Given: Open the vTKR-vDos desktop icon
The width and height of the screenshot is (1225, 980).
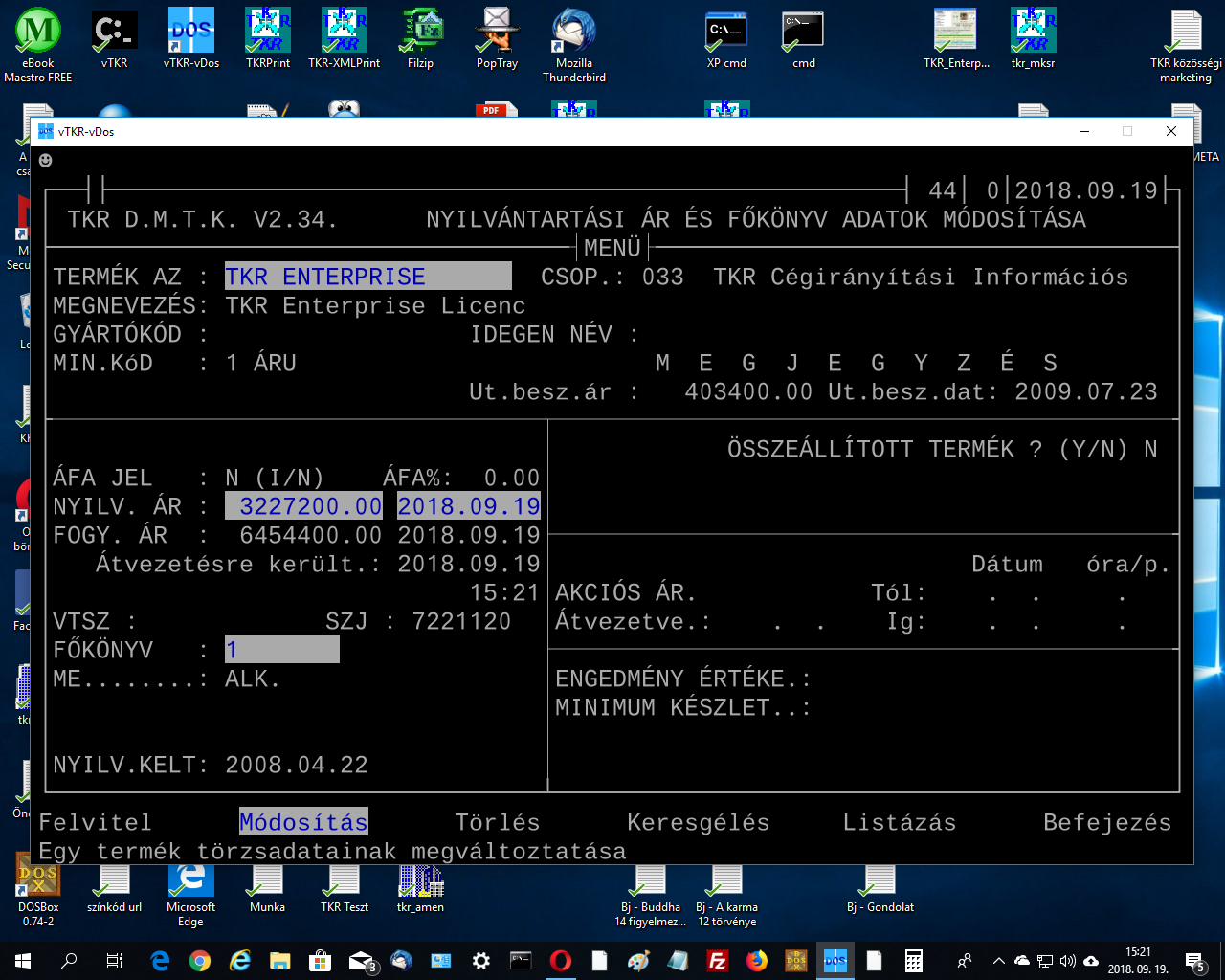Looking at the screenshot, I should pos(191,38).
